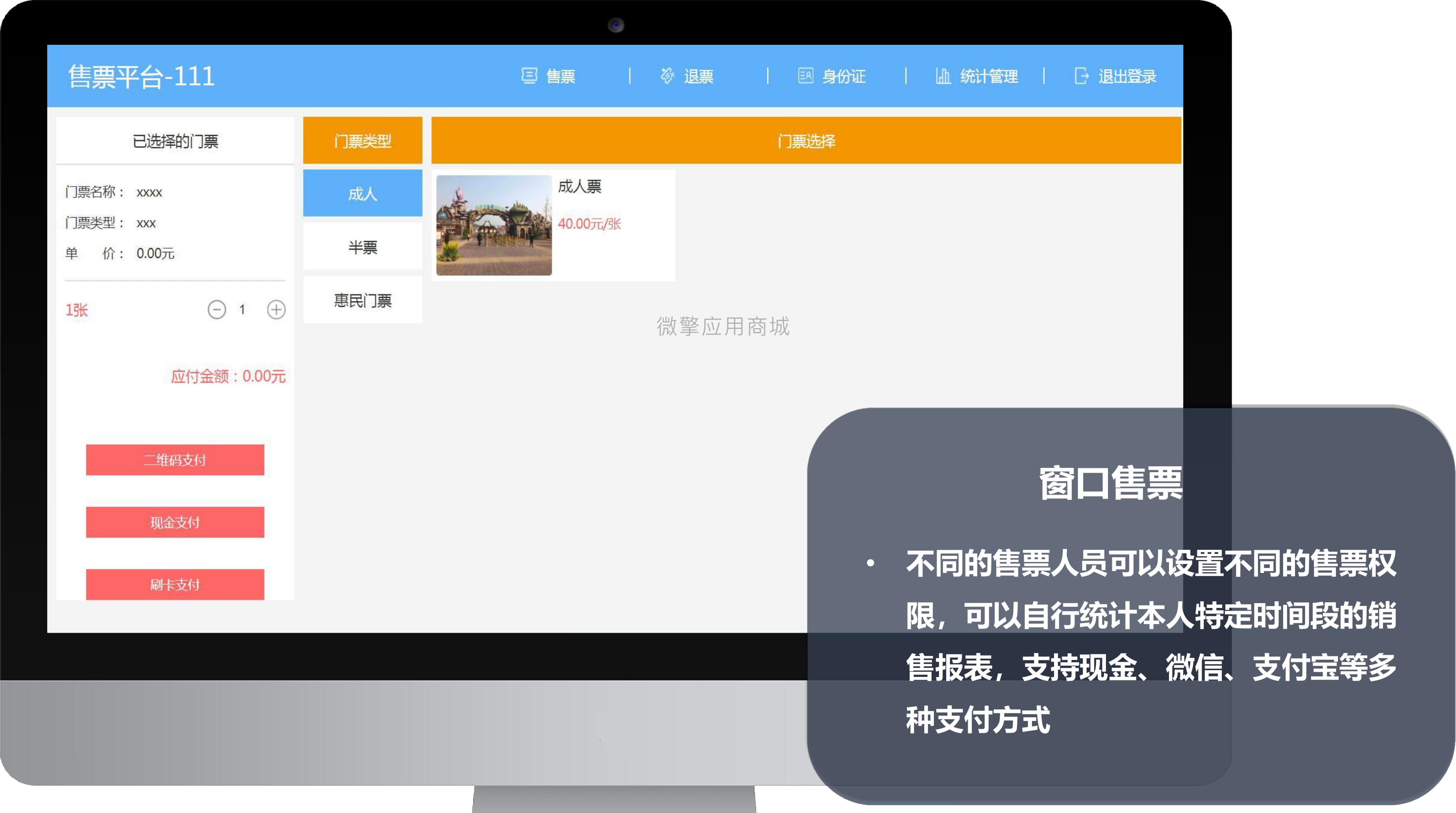Select the 成人票 ticket title
This screenshot has width=1456, height=813.
(579, 187)
